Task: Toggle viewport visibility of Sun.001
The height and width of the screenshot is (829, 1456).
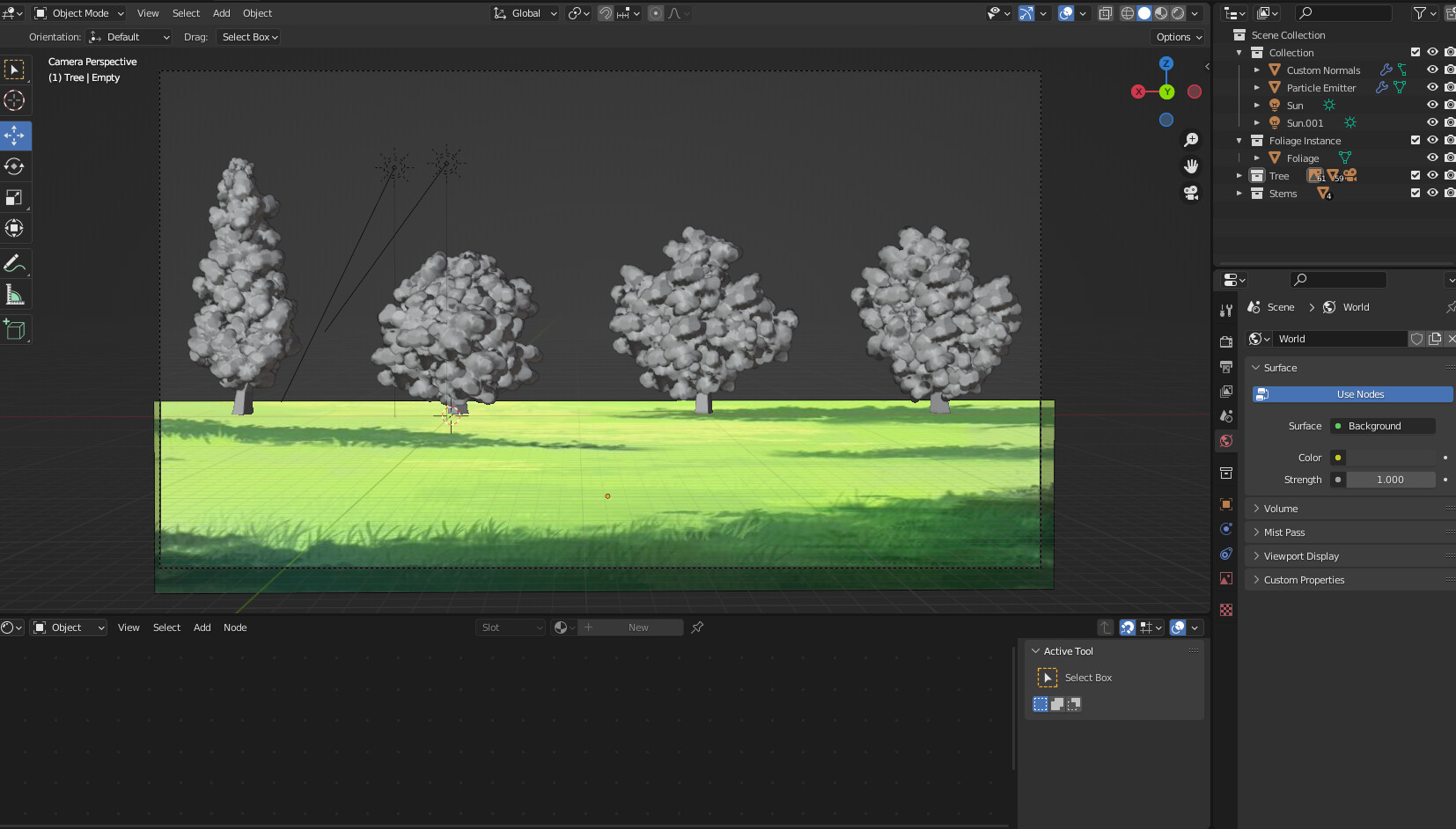Action: [x=1433, y=122]
